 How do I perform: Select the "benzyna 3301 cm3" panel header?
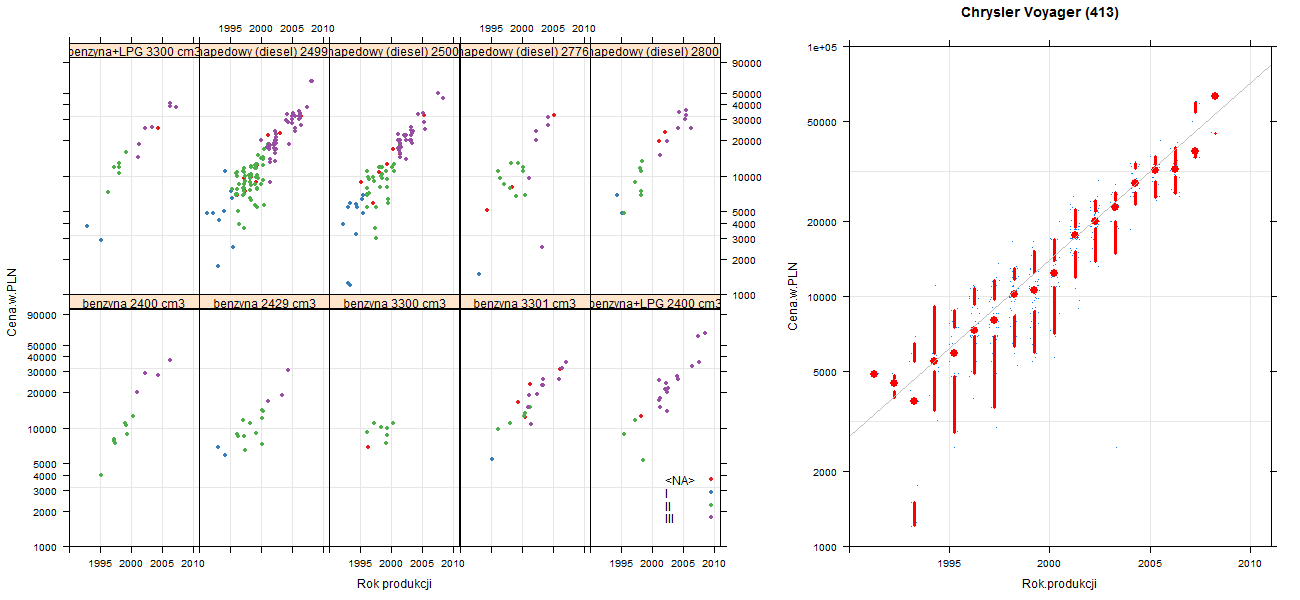(x=525, y=302)
